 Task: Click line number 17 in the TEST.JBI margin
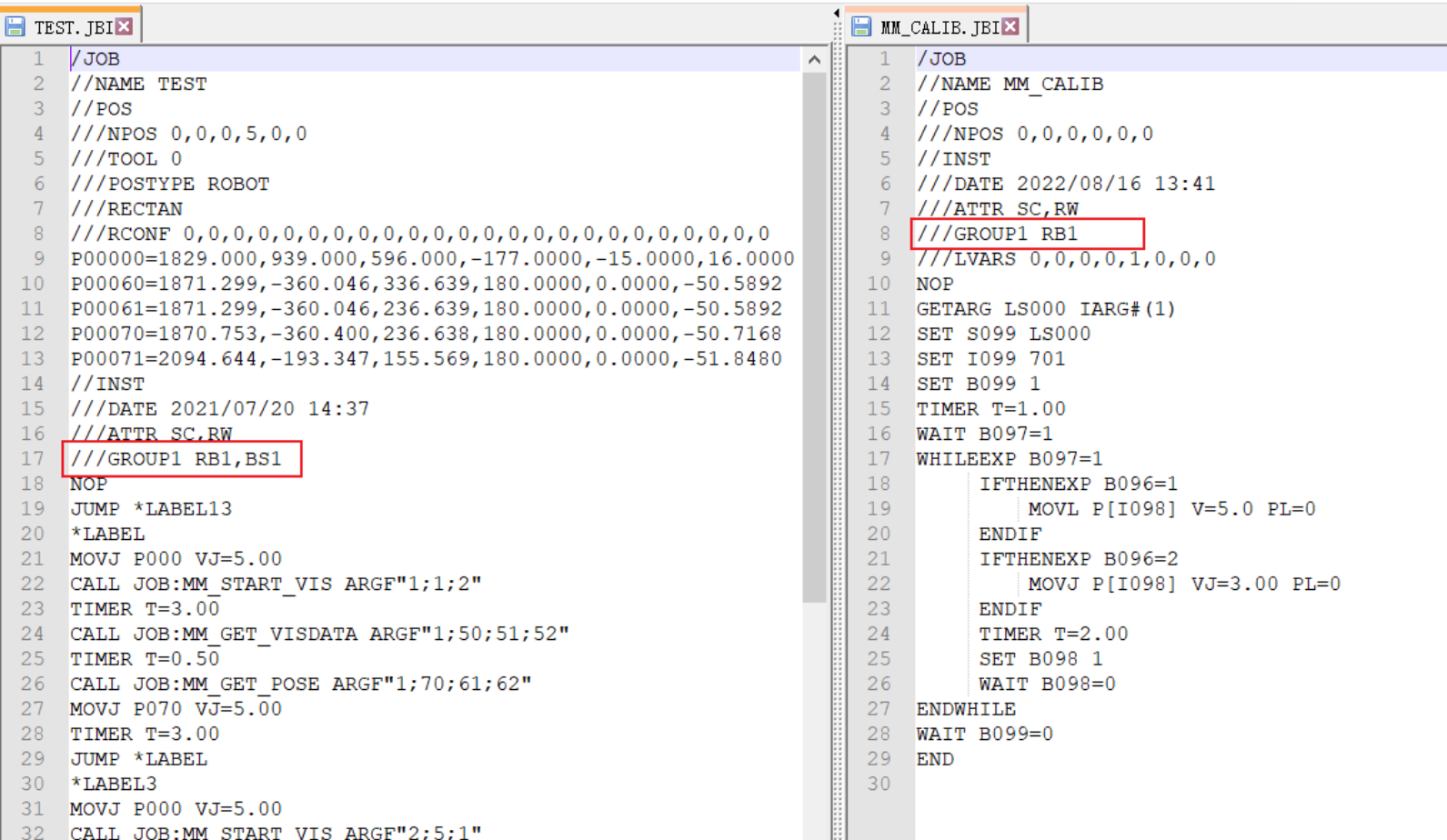[33, 459]
